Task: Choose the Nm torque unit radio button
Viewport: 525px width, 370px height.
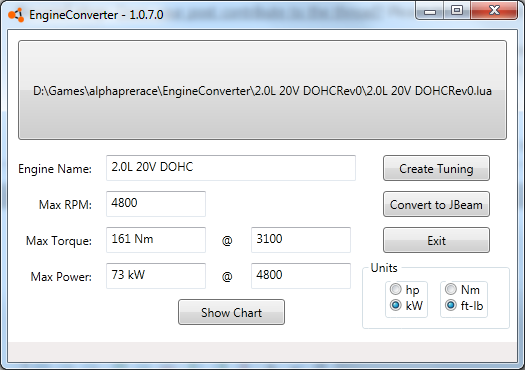Action: (451, 289)
